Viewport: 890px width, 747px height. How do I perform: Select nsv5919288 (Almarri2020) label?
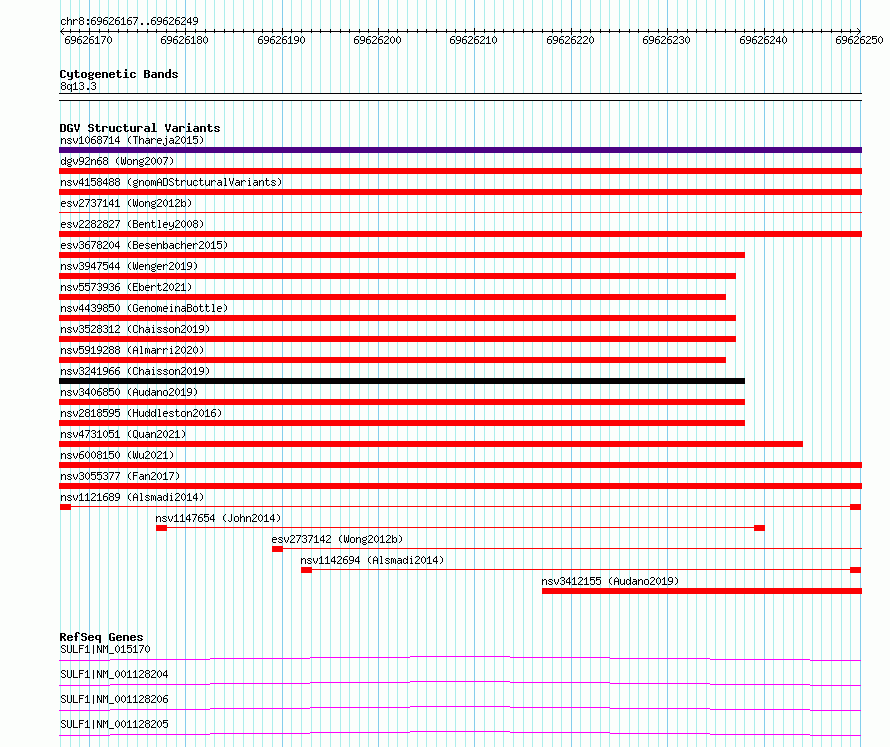132,350
